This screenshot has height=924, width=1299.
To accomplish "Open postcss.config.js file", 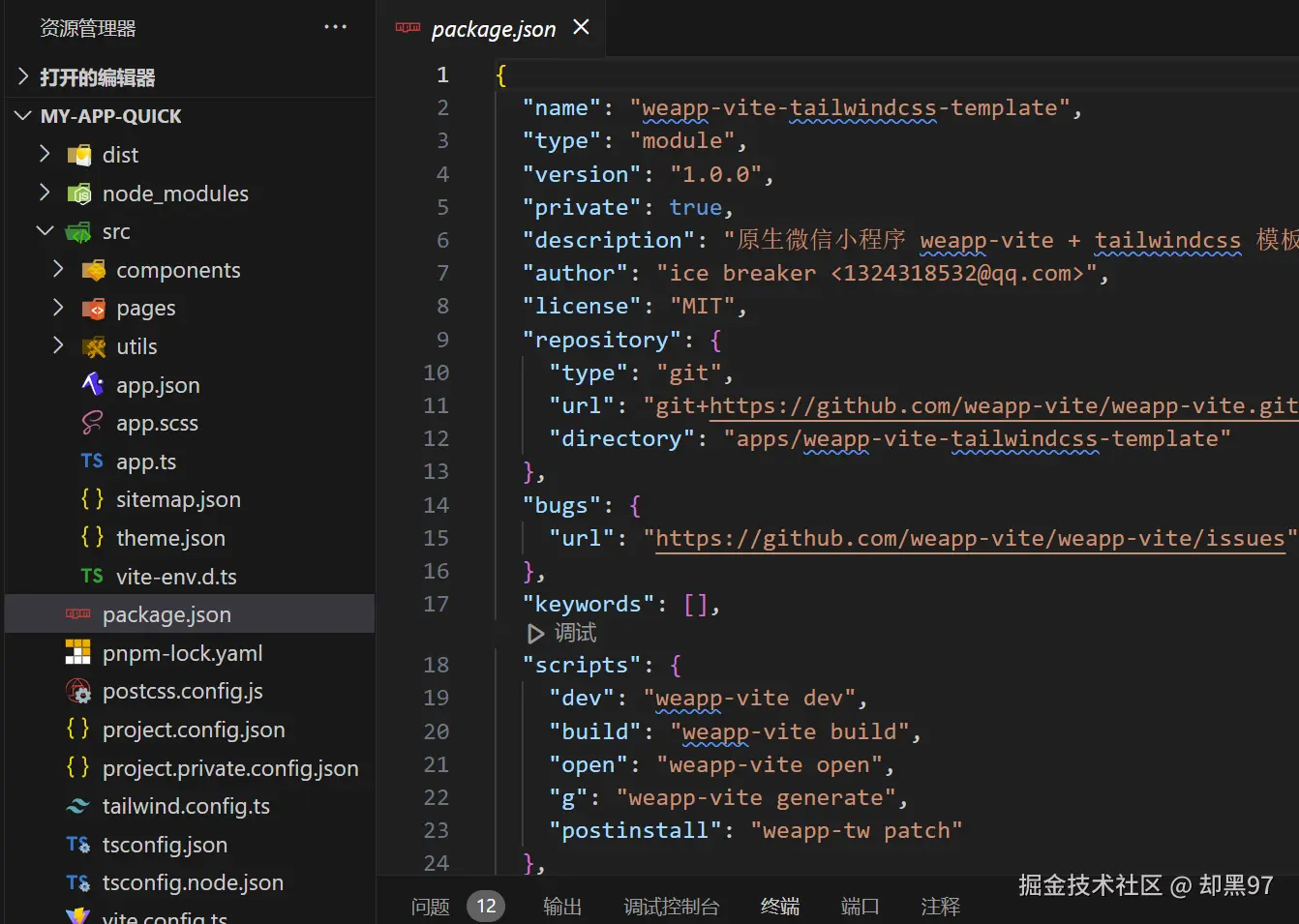I will (x=182, y=692).
